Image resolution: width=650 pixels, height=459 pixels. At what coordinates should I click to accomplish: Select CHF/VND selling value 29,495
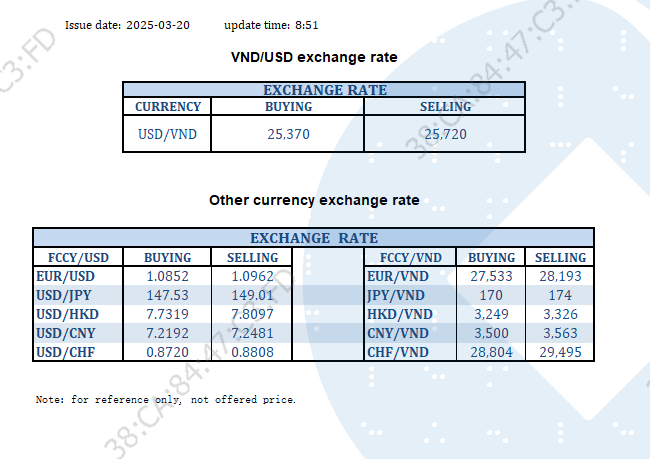click(x=559, y=352)
